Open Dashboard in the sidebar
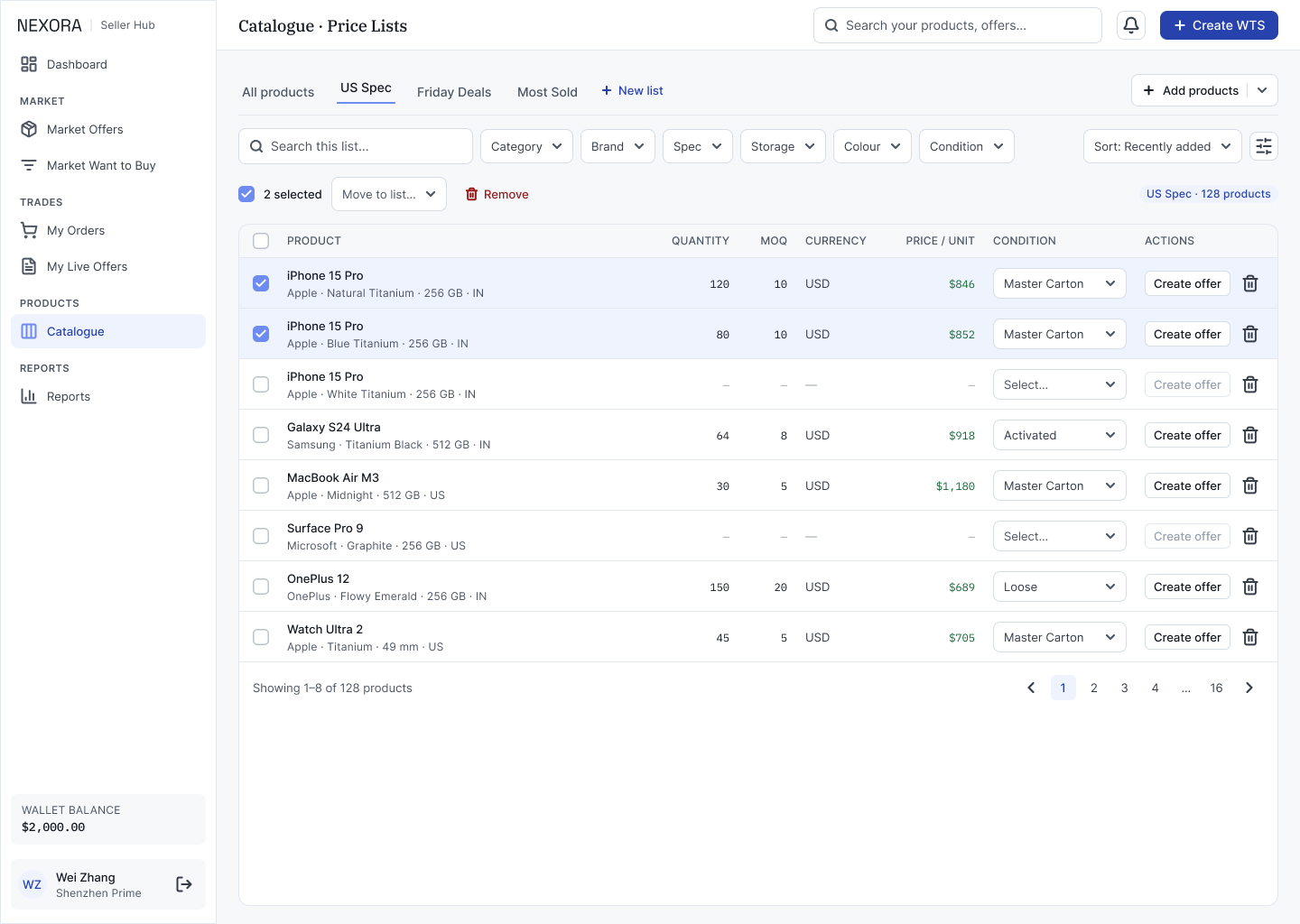The image size is (1300, 924). pyautogui.click(x=108, y=64)
